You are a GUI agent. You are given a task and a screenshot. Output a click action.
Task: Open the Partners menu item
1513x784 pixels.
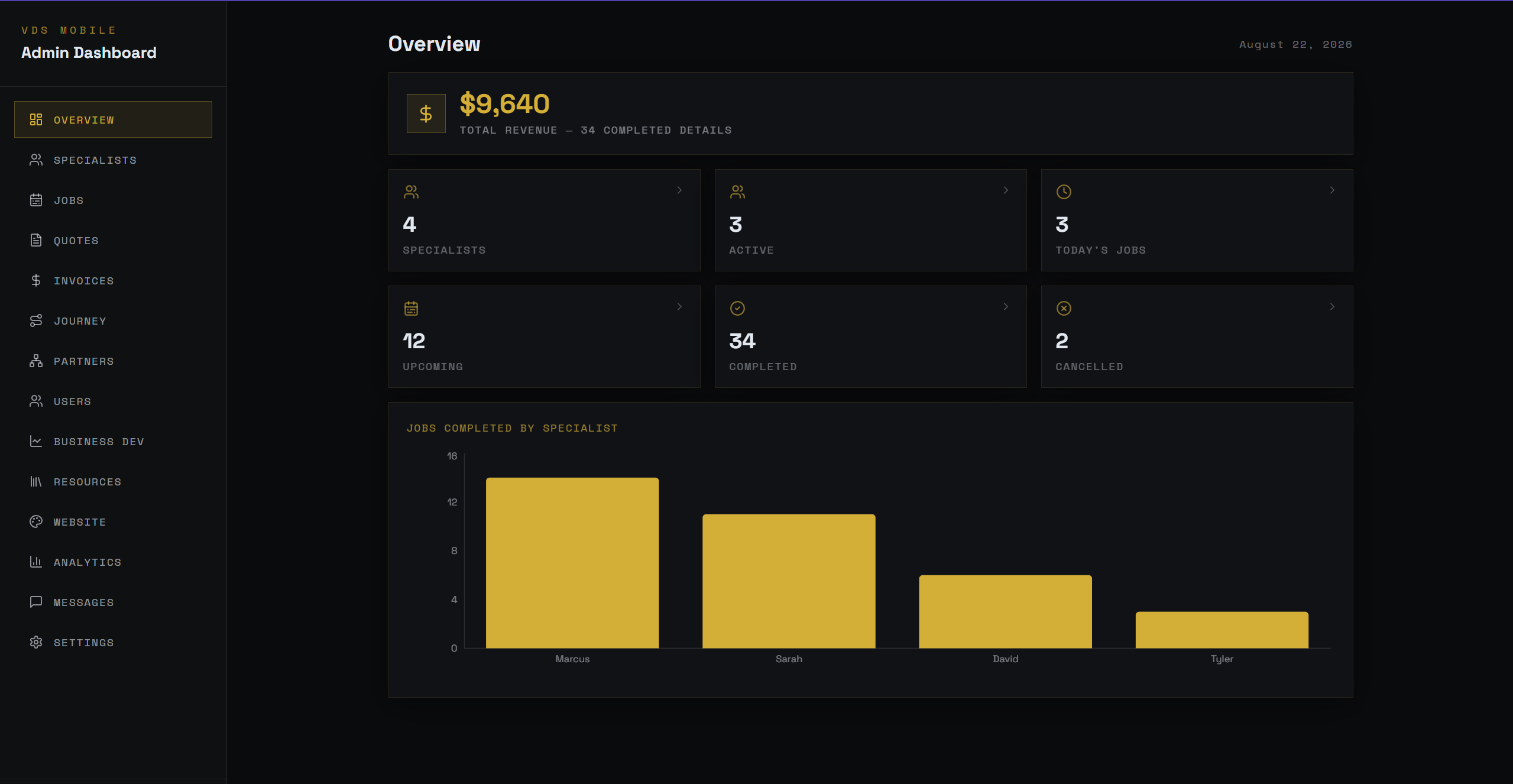(x=113, y=361)
